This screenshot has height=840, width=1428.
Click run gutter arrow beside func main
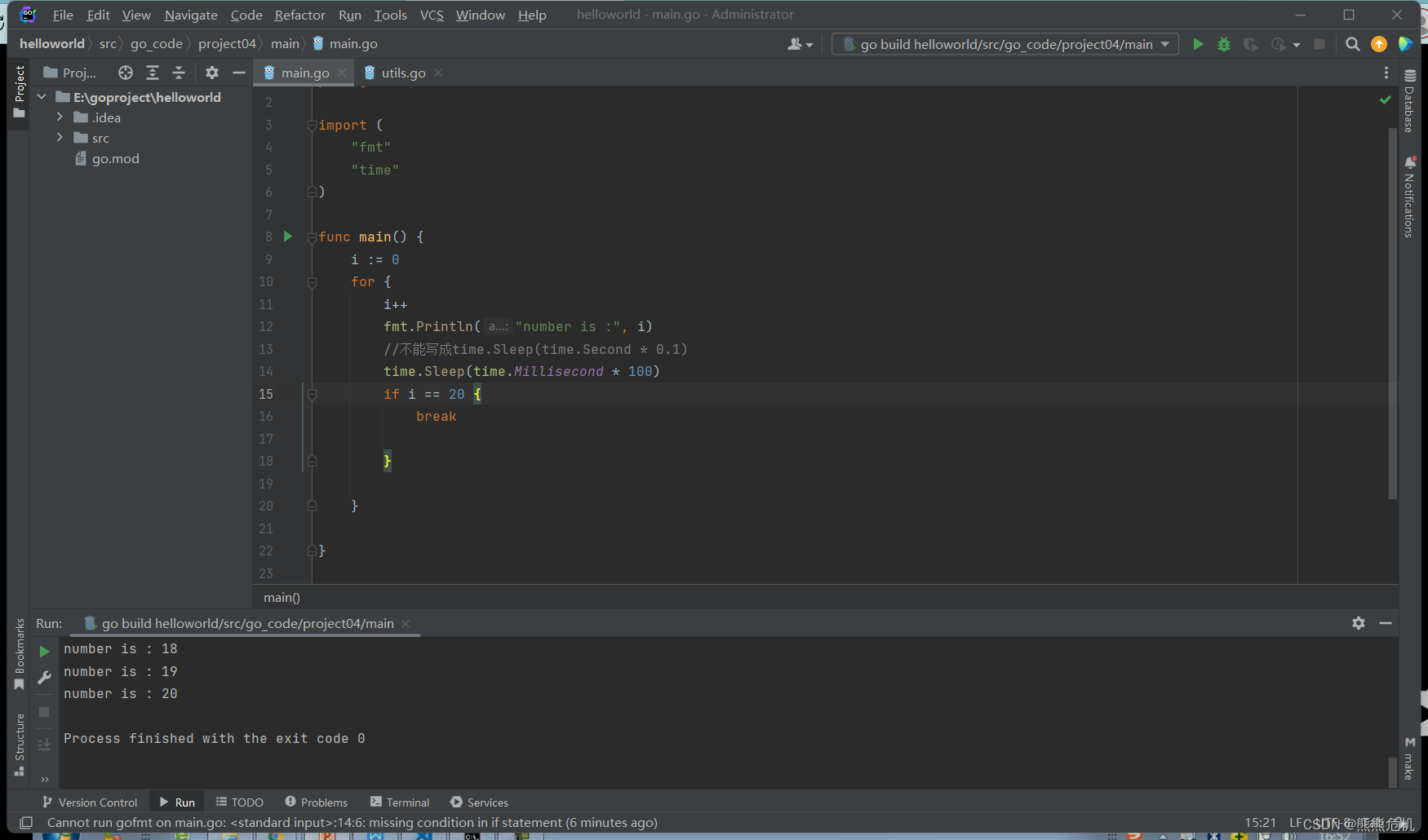point(288,237)
